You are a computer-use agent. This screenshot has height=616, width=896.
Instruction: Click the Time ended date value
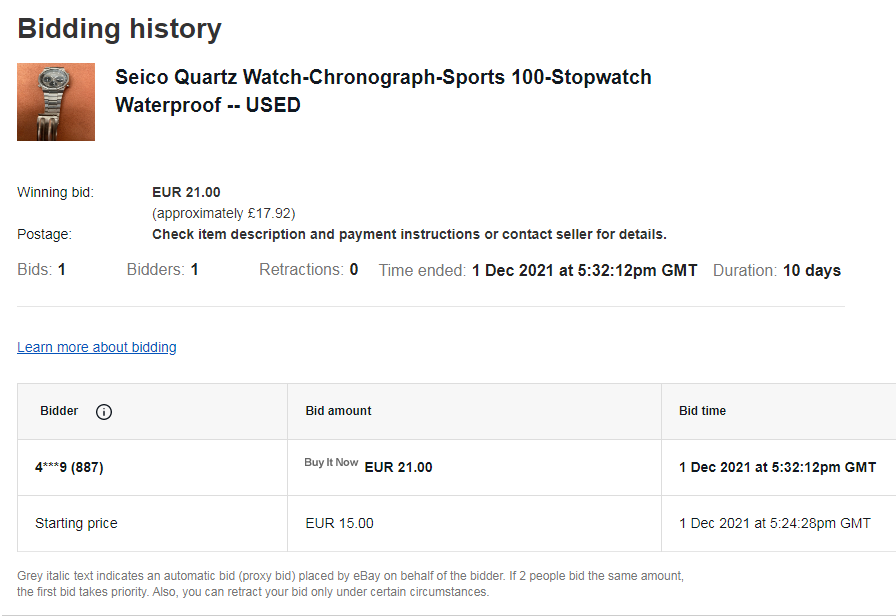pos(584,270)
